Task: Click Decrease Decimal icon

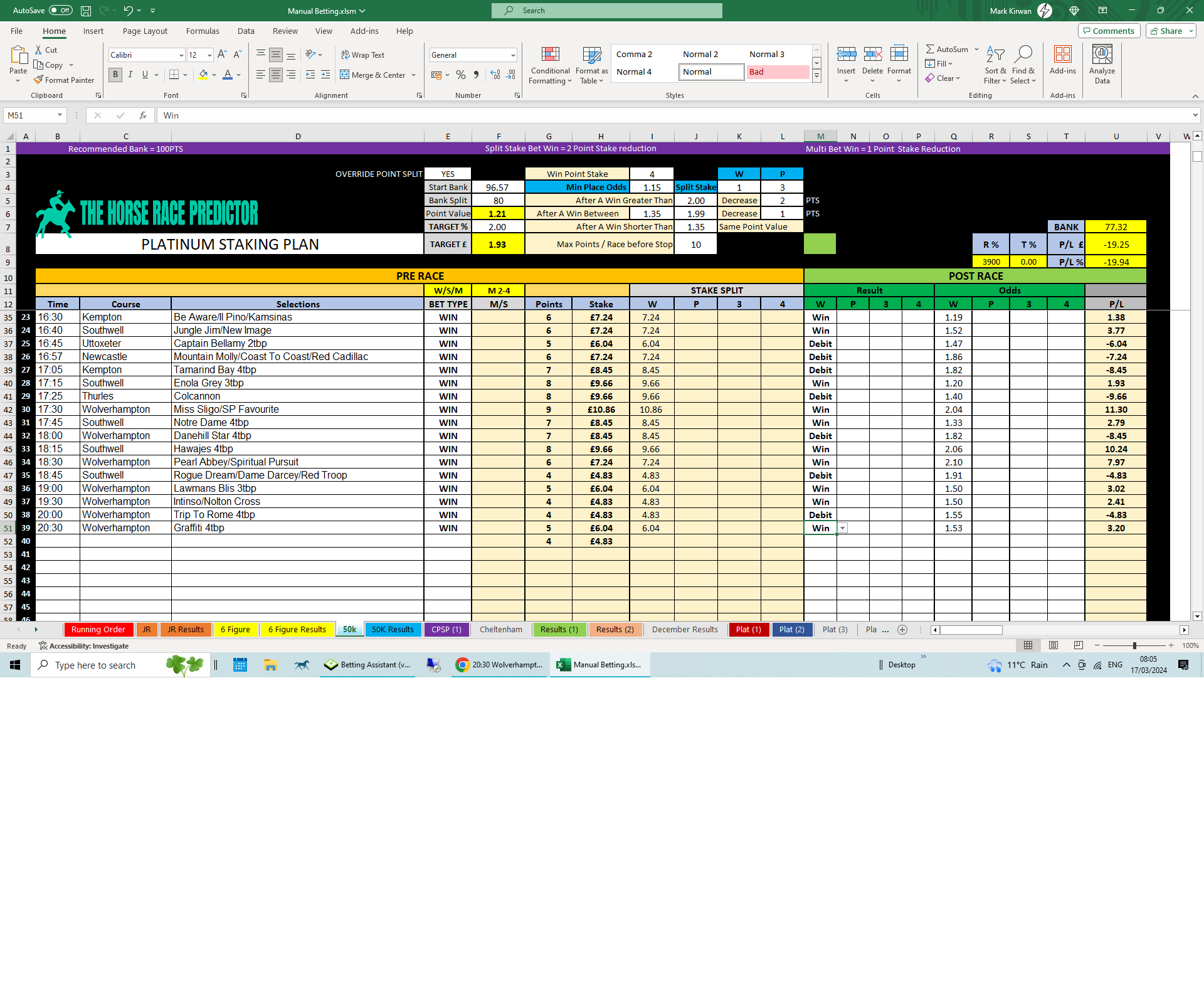Action: point(511,75)
